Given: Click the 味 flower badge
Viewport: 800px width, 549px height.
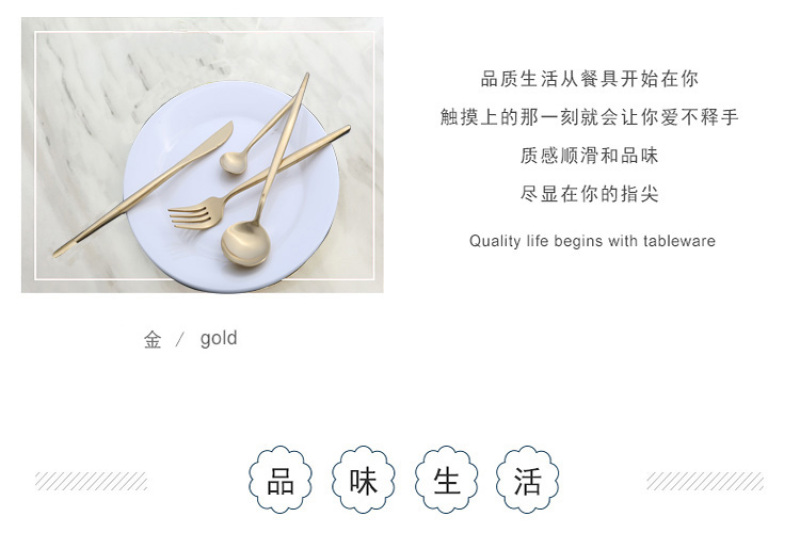Looking at the screenshot, I should tap(363, 480).
